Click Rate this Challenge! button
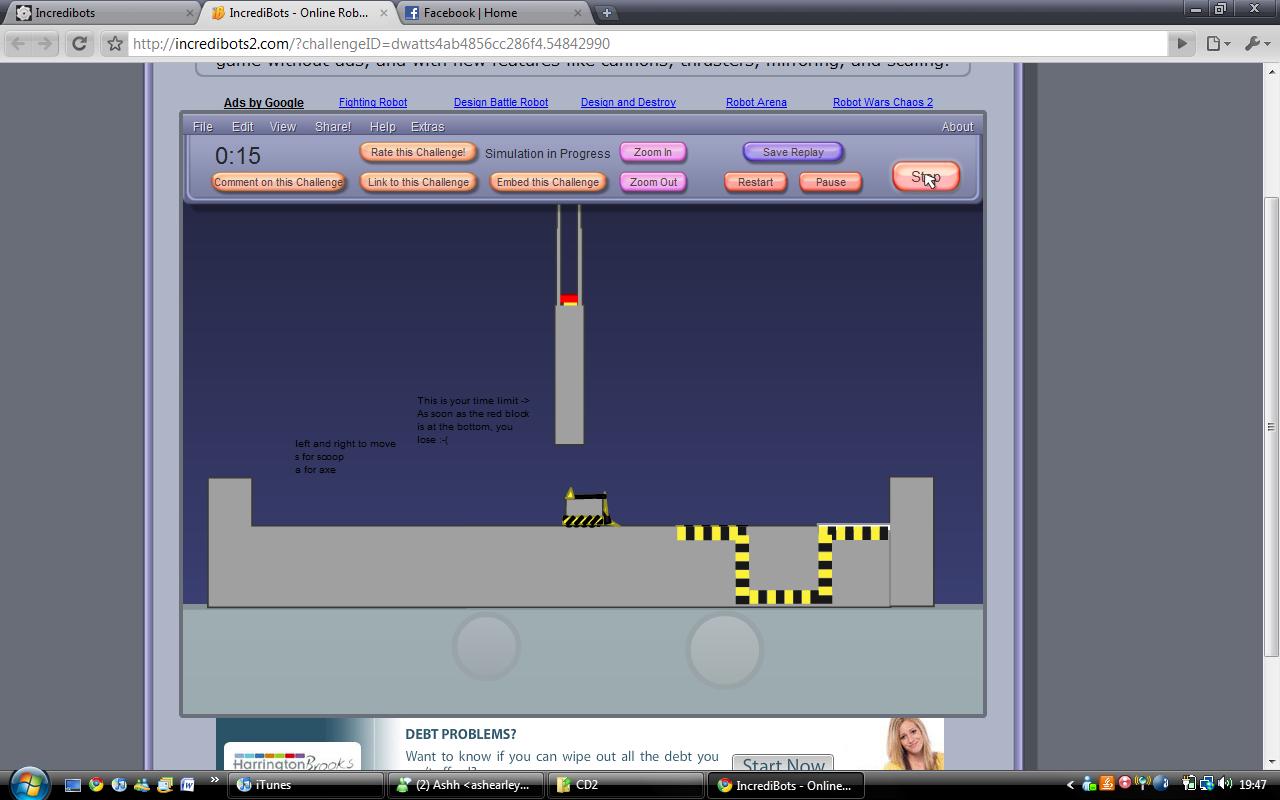The height and width of the screenshot is (800, 1280). point(418,152)
